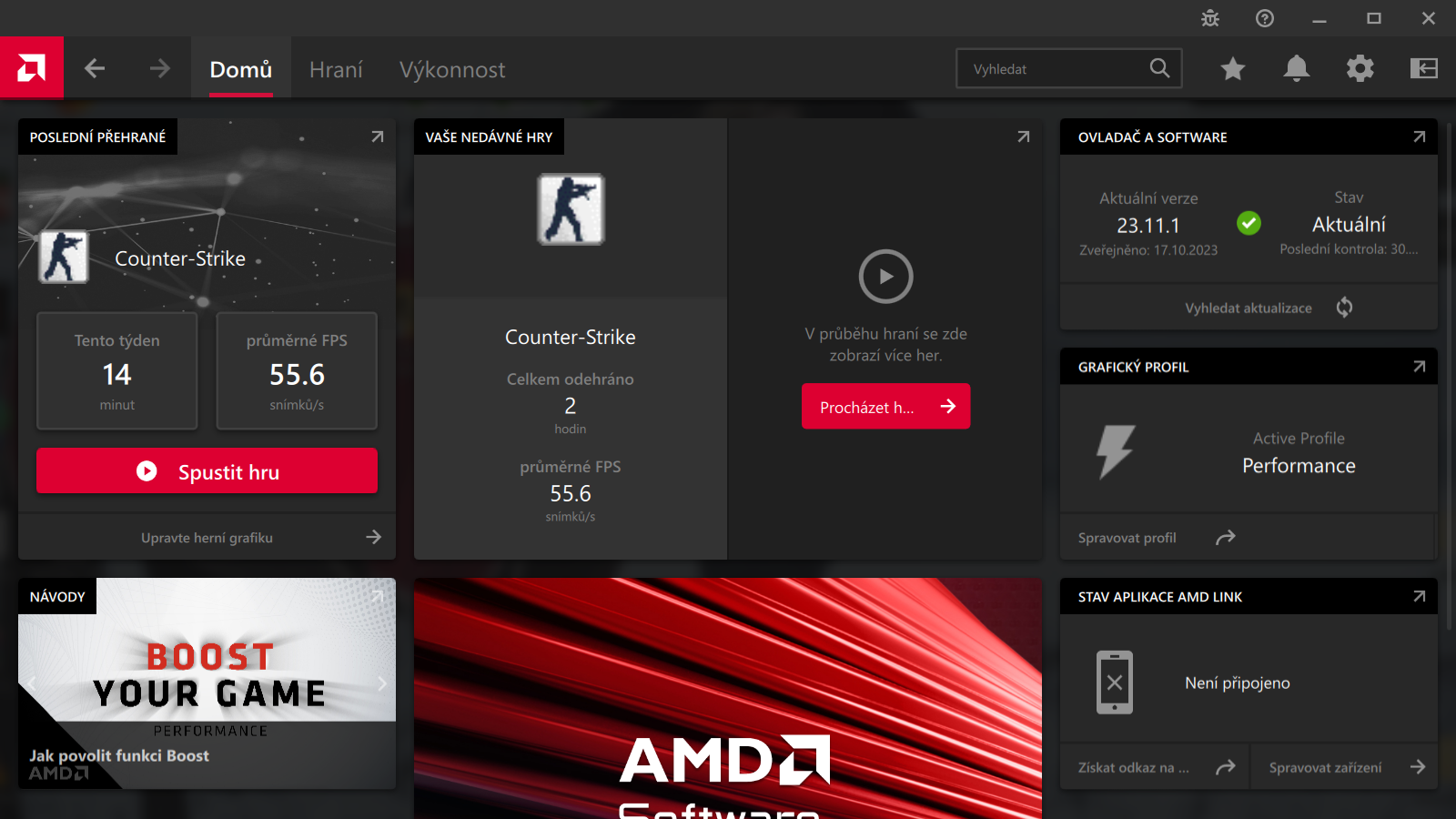Switch to the Výkonnost tab
1456x819 pixels.
click(452, 69)
